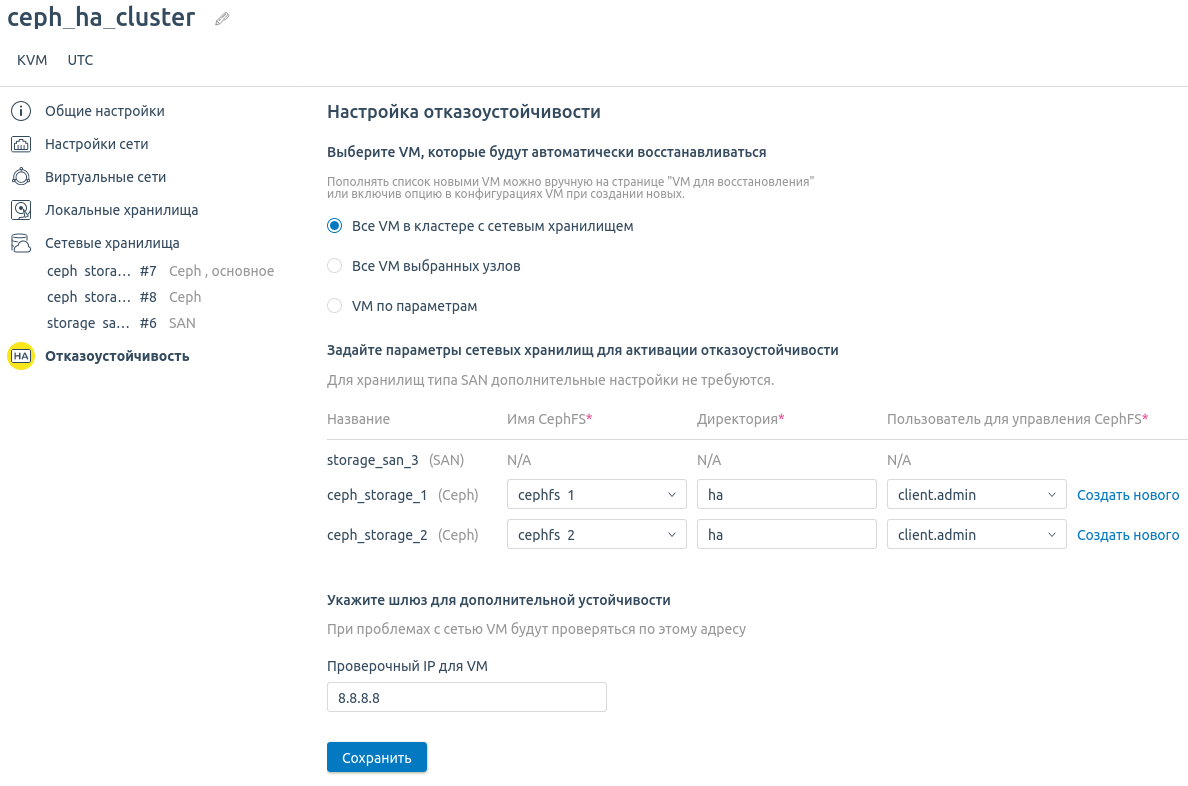This screenshot has width=1188, height=786.
Task: Open CephFS name dropdown for ceph_storage_2
Action: [x=596, y=535]
